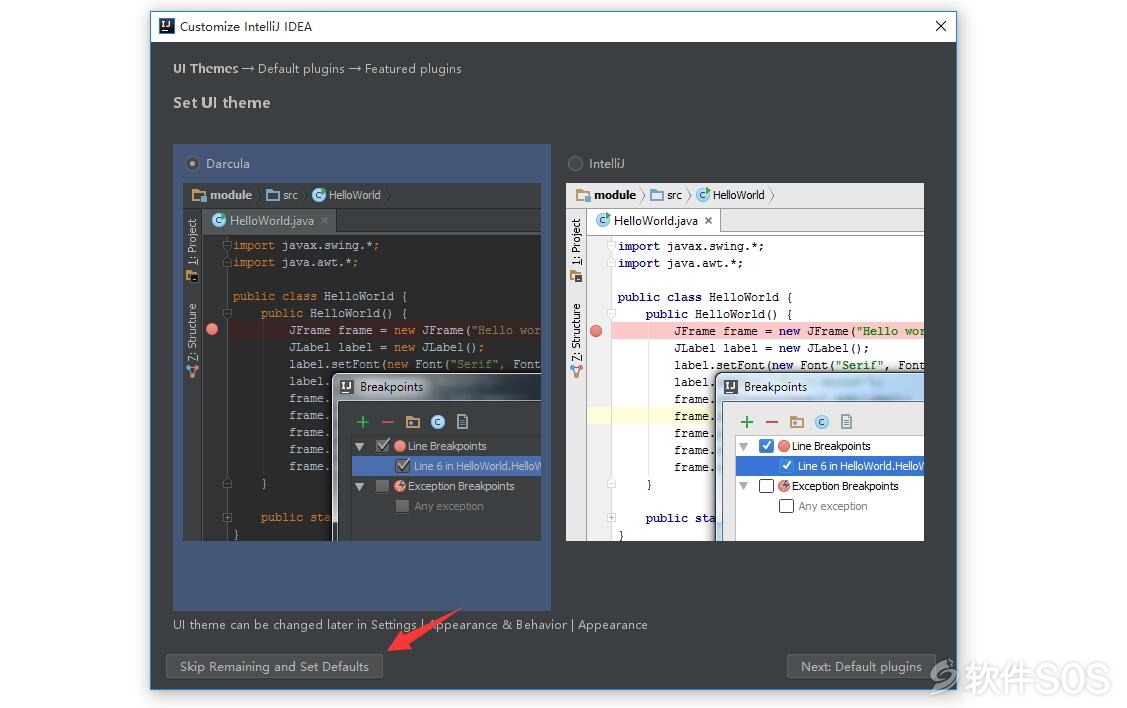This screenshot has height=708, width=1127.
Task: Close HelloWorld.java tab in IntelliJ preview
Action: click(x=709, y=221)
